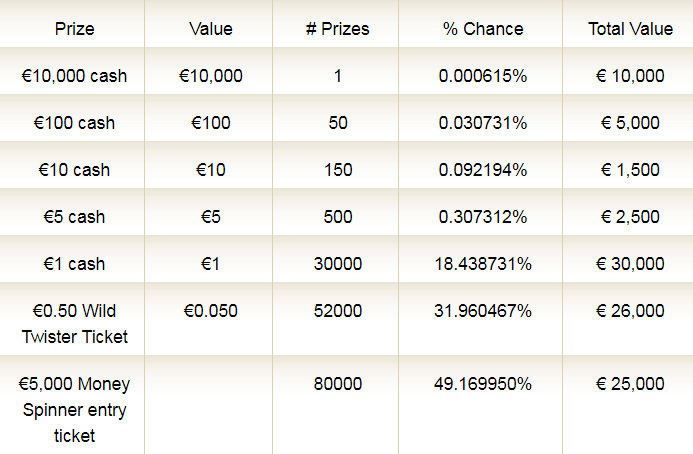Click the Prize column header
693x454 pixels.
74,29
